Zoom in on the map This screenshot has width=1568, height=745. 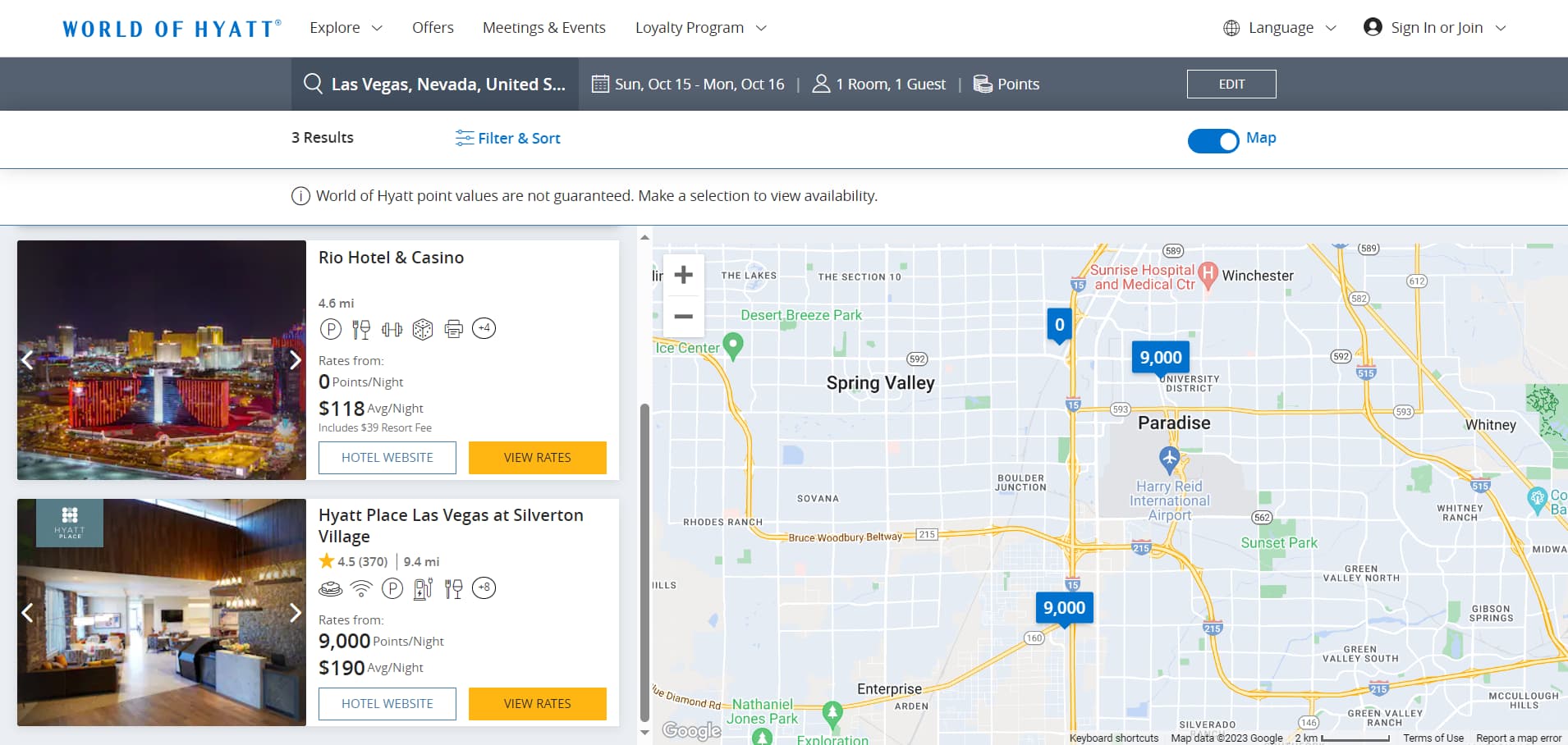[x=683, y=276]
